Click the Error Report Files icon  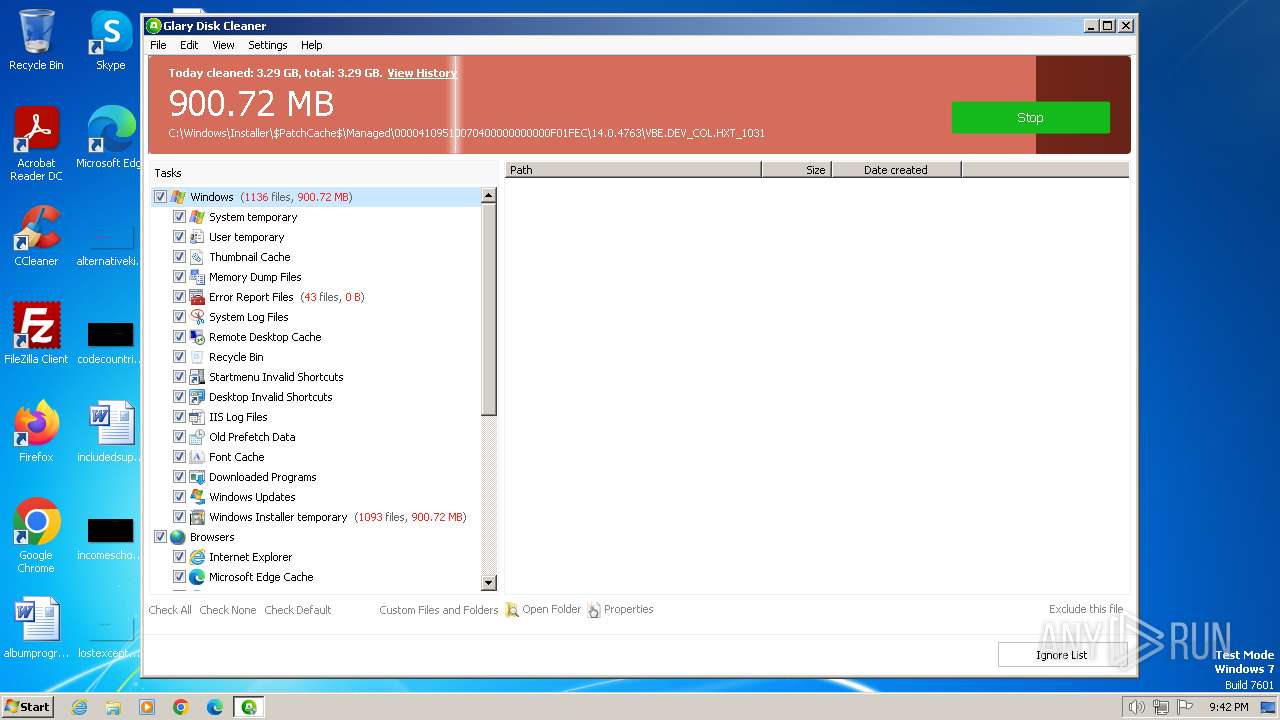pos(197,297)
